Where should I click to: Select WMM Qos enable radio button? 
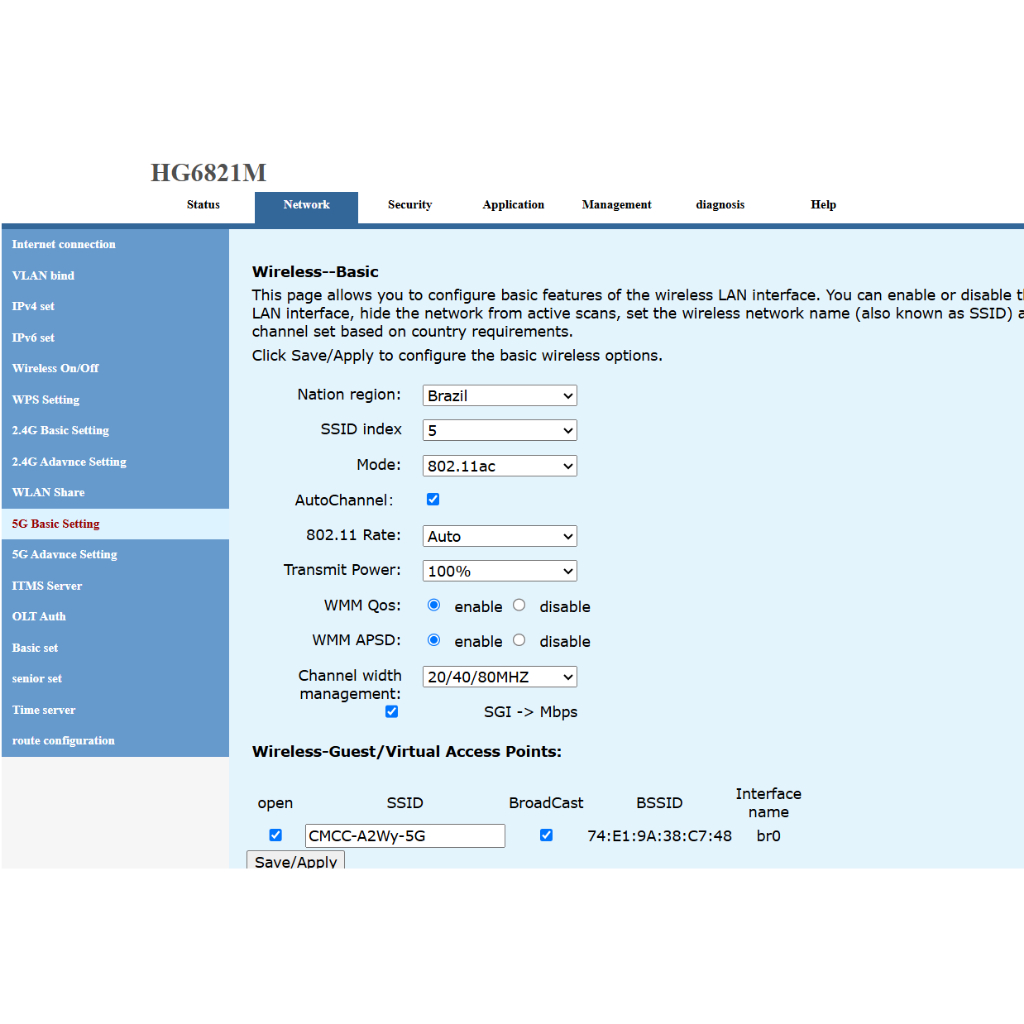click(x=434, y=605)
